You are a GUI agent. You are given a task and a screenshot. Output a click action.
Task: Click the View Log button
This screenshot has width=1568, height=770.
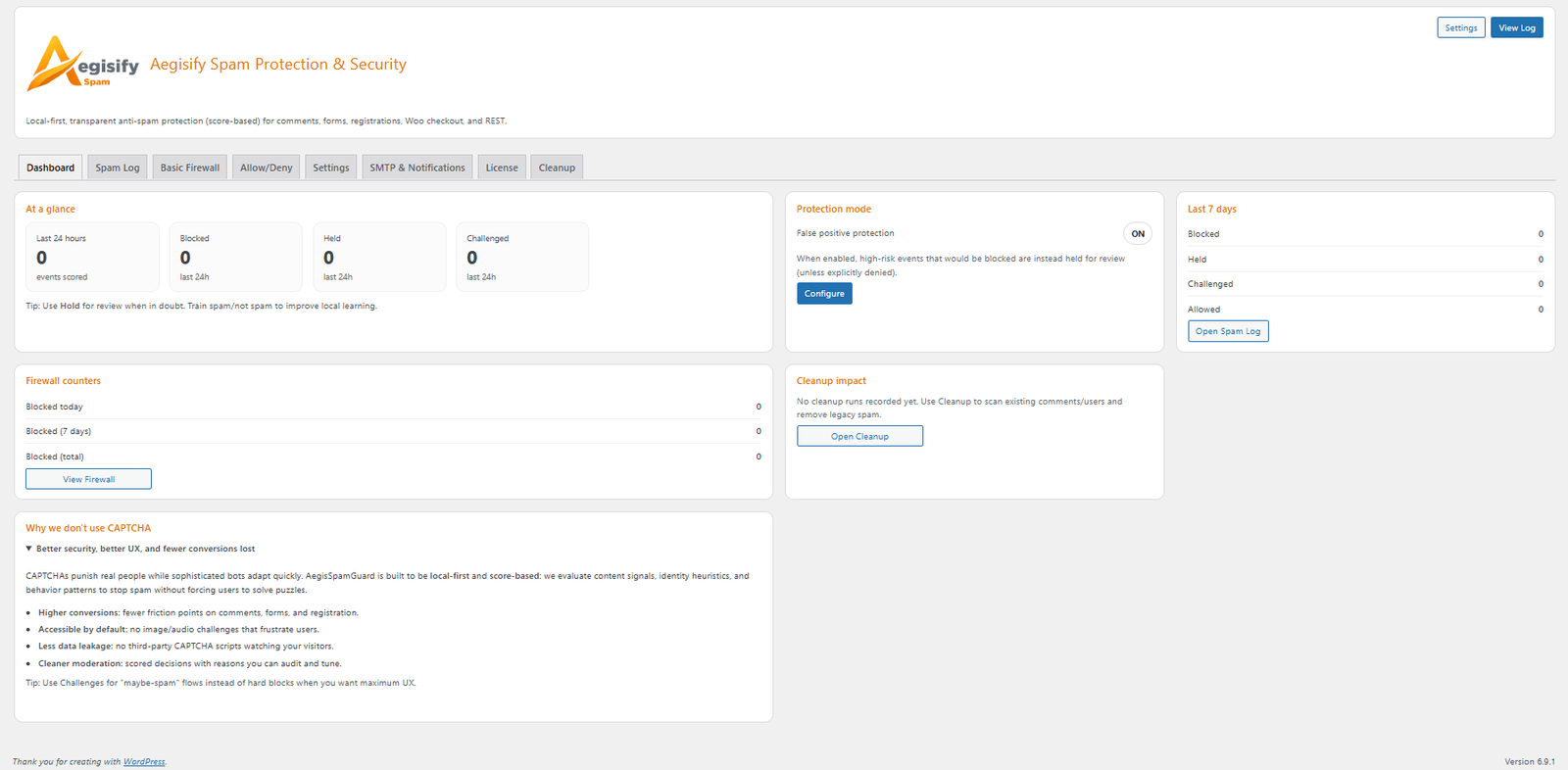coord(1516,27)
